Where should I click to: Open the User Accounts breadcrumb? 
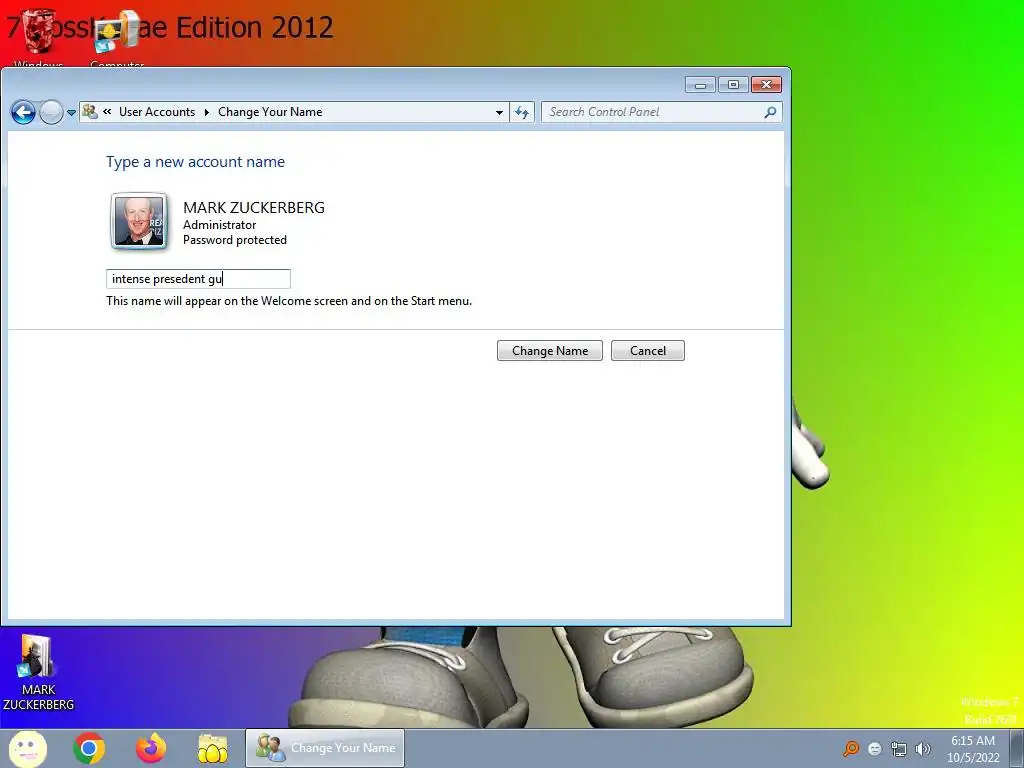[157, 112]
